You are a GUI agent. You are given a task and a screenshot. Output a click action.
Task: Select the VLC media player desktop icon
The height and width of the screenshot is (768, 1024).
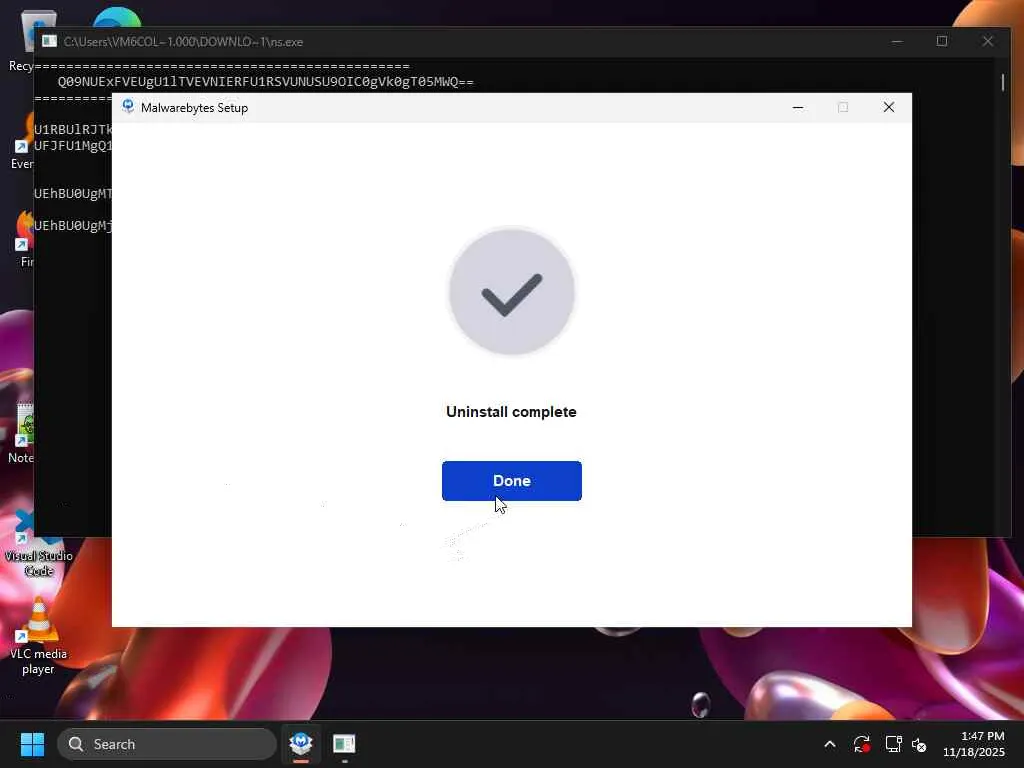[38, 636]
